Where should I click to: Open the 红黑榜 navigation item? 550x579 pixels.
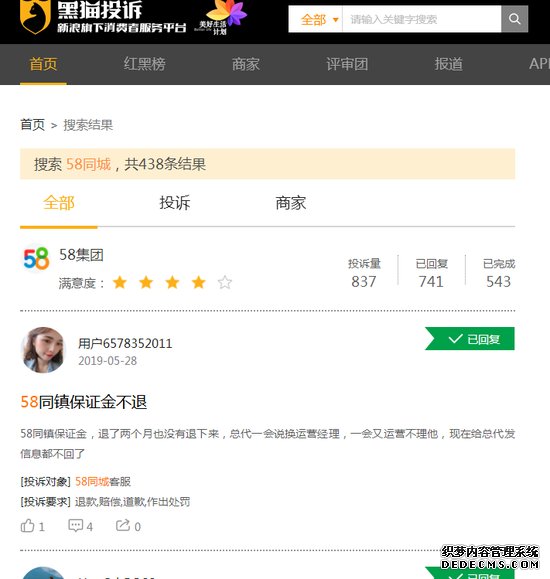click(144, 64)
